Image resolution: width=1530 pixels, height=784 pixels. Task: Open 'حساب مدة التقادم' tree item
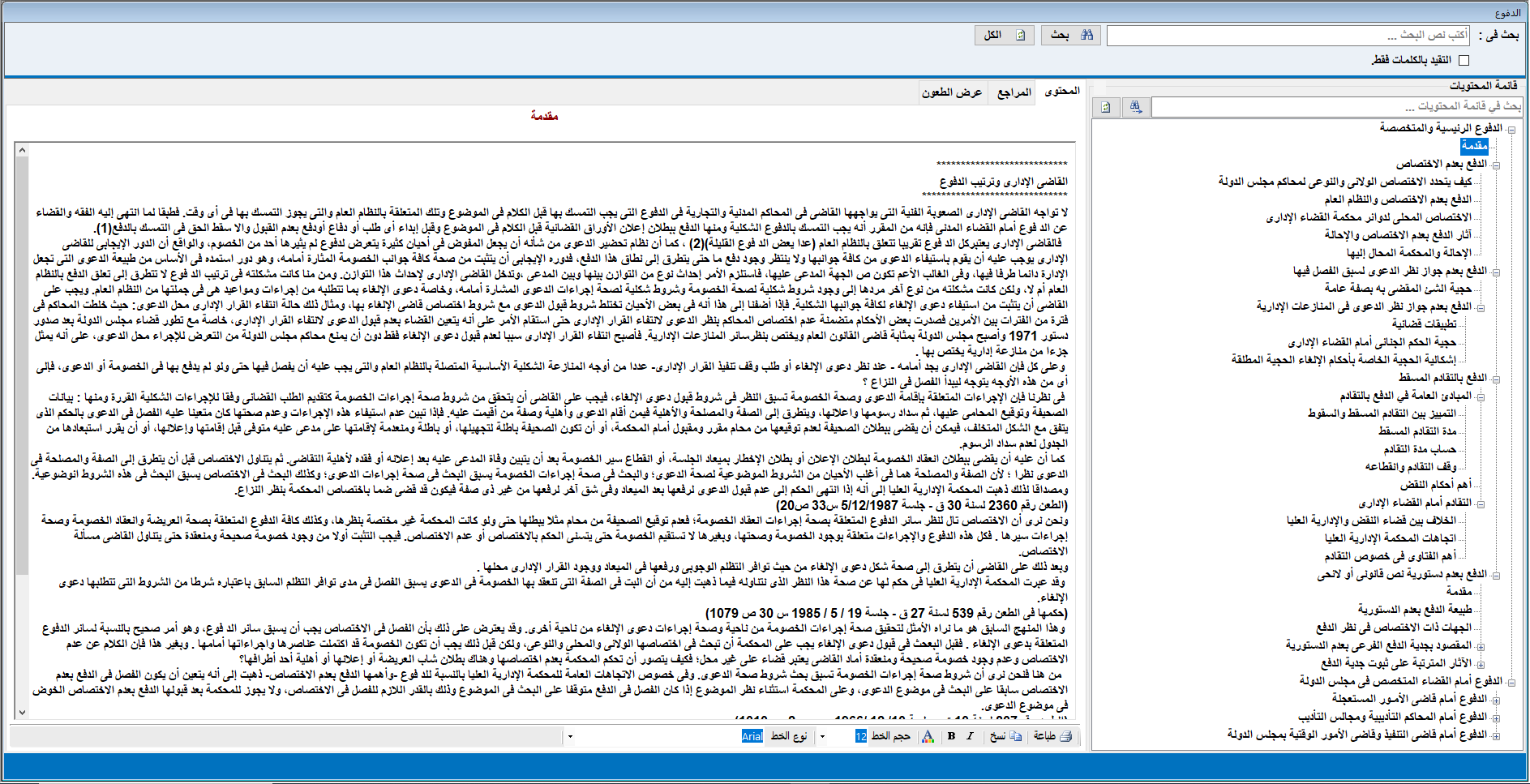click(x=1420, y=449)
